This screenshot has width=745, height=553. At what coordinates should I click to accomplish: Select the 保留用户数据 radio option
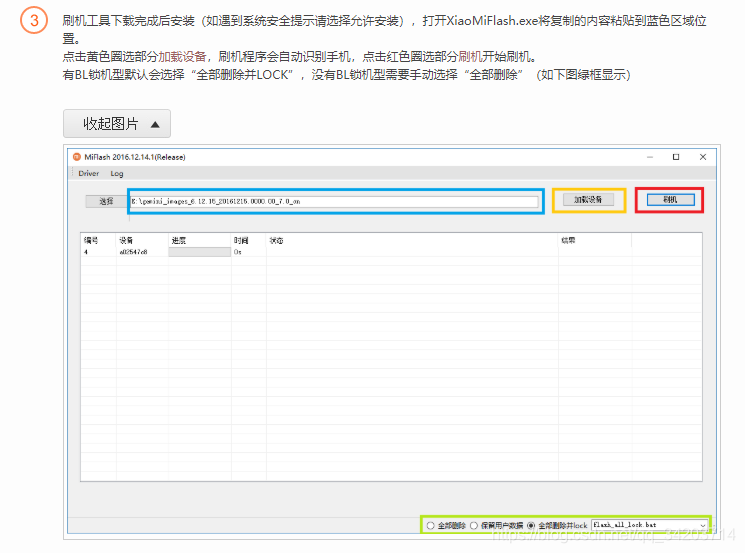[x=497, y=525]
